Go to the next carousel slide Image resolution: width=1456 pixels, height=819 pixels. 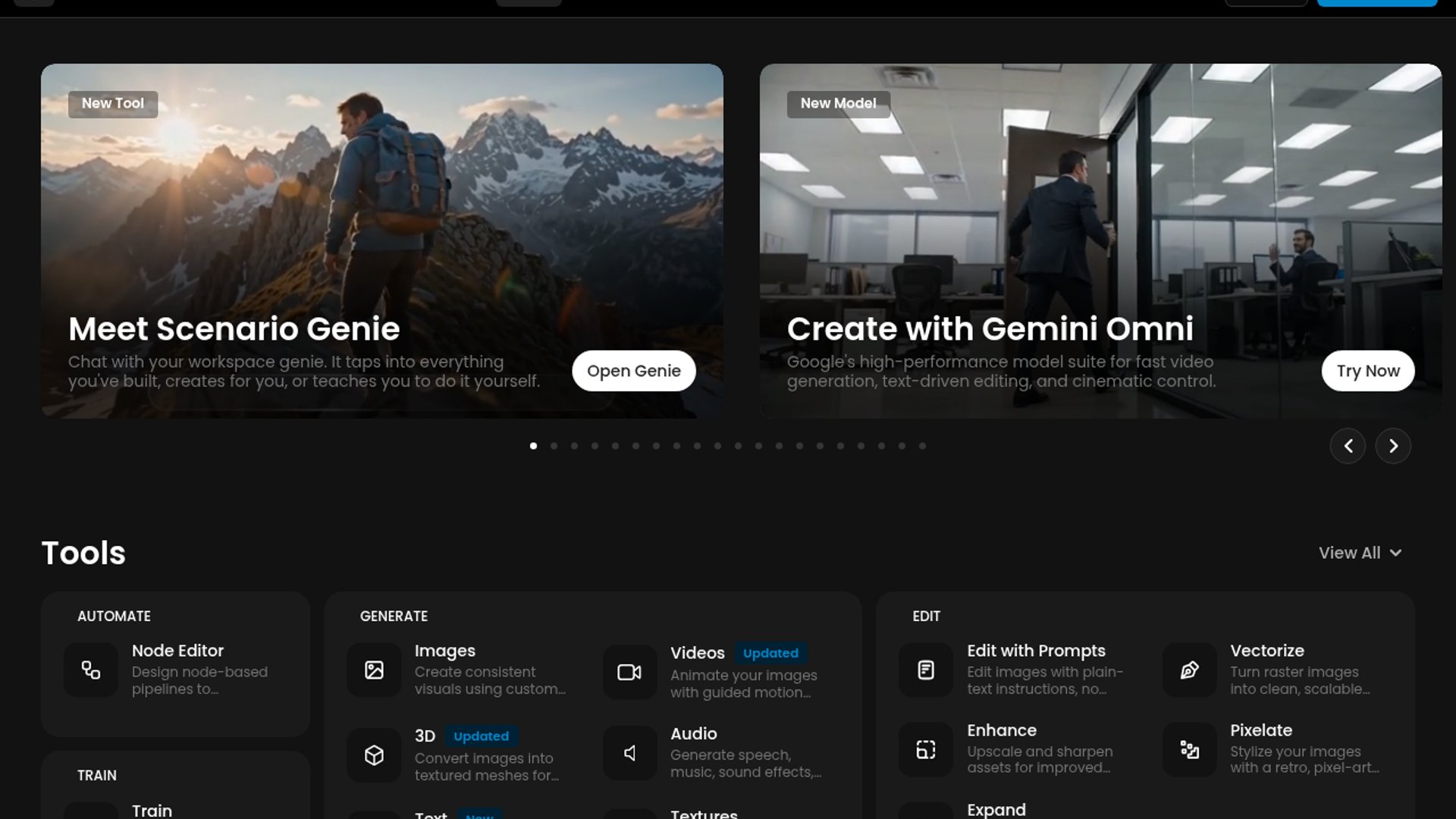pyautogui.click(x=1393, y=446)
